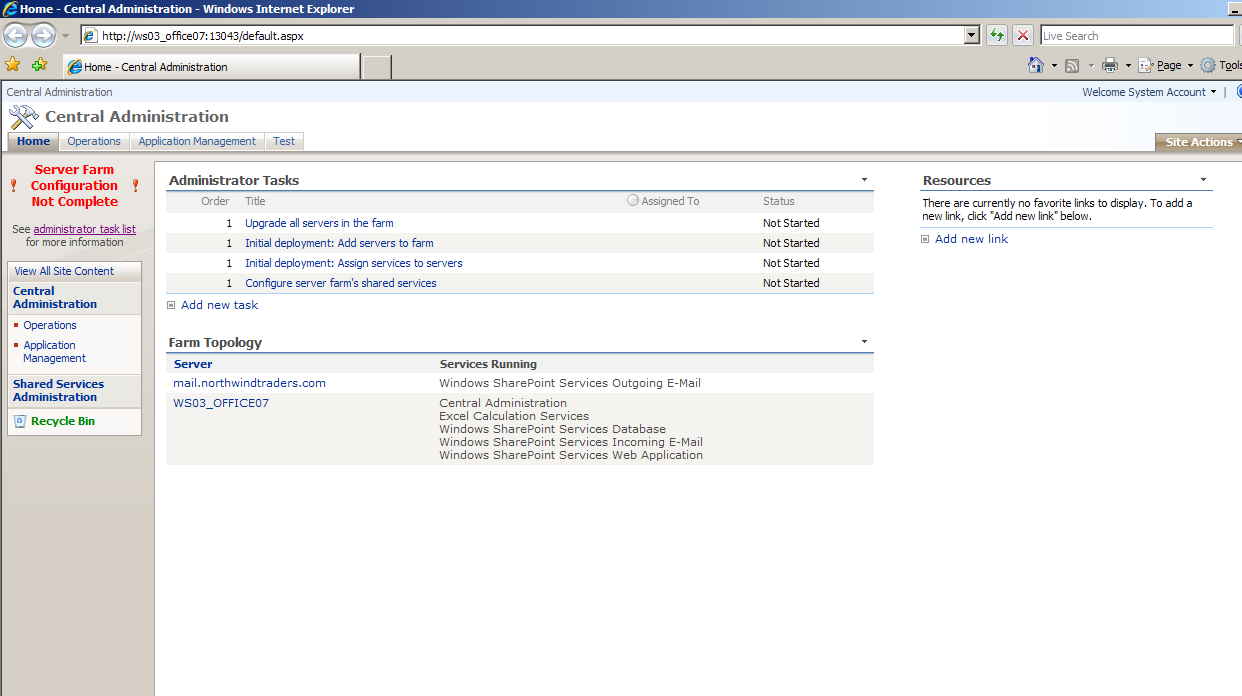Click the Add new task link

tap(219, 305)
